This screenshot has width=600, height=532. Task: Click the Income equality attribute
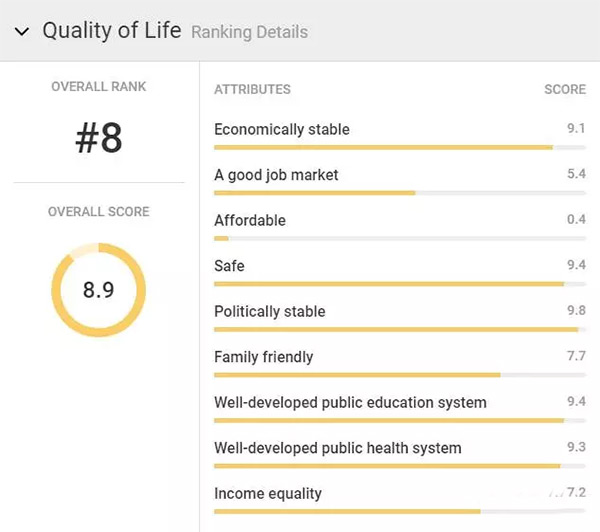(268, 493)
